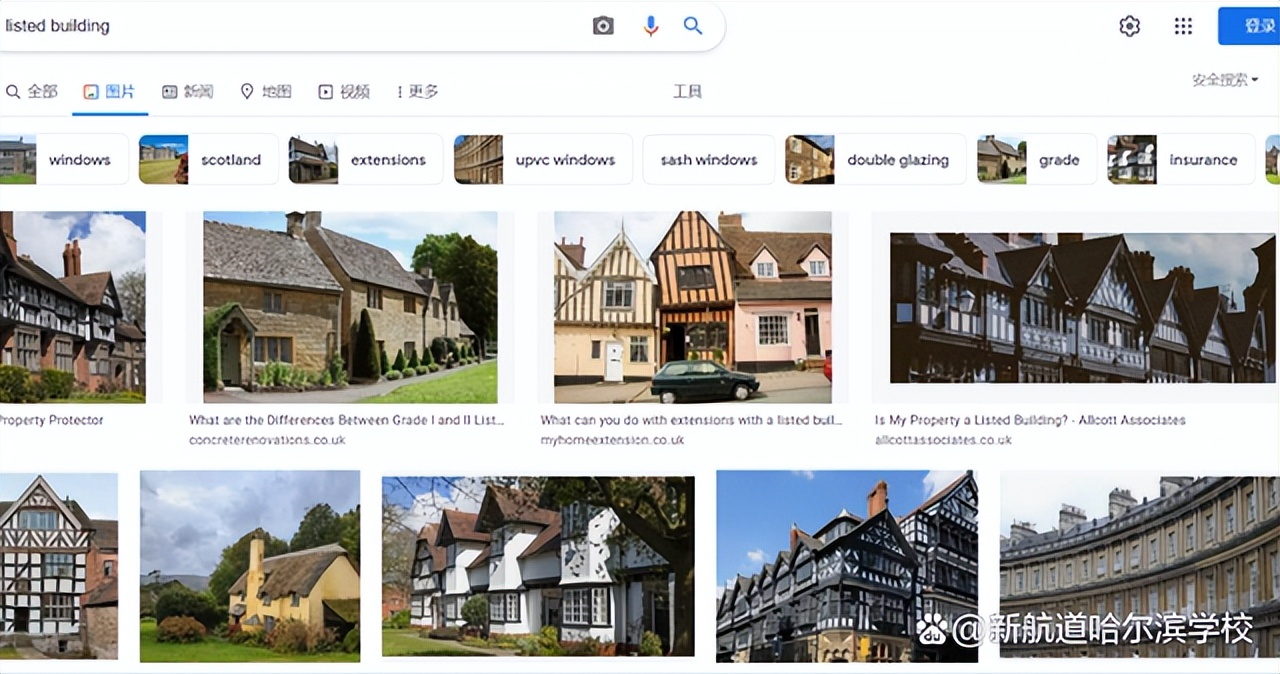Open the Google apps grid icon
Viewport: 1280px width, 674px height.
click(x=1183, y=26)
